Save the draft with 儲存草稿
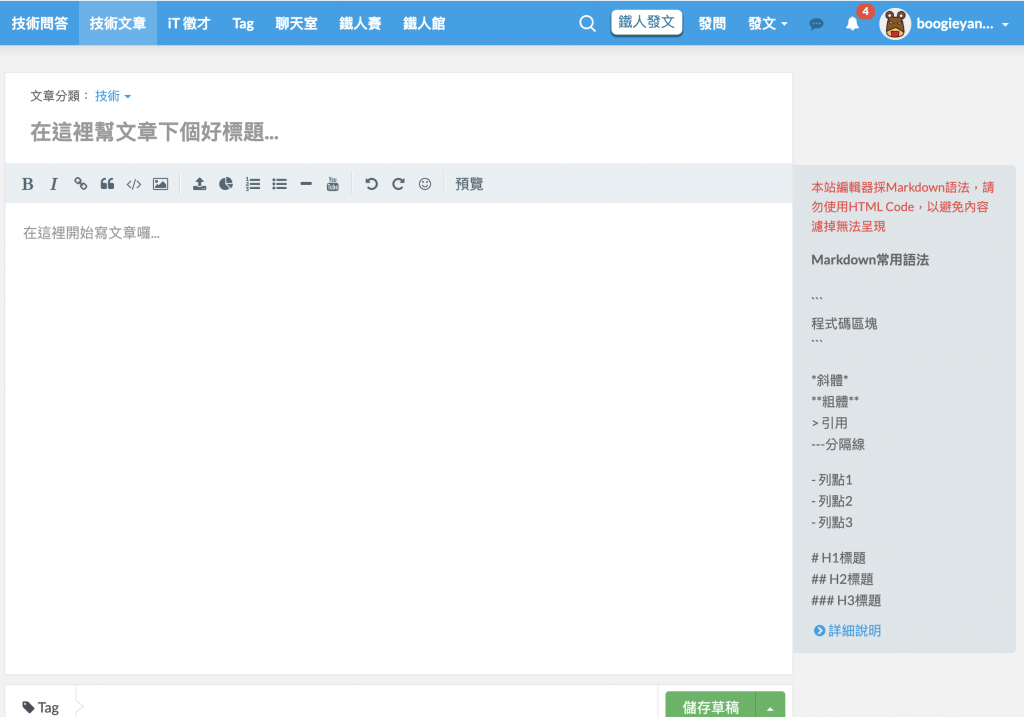The image size is (1024, 717). (711, 707)
